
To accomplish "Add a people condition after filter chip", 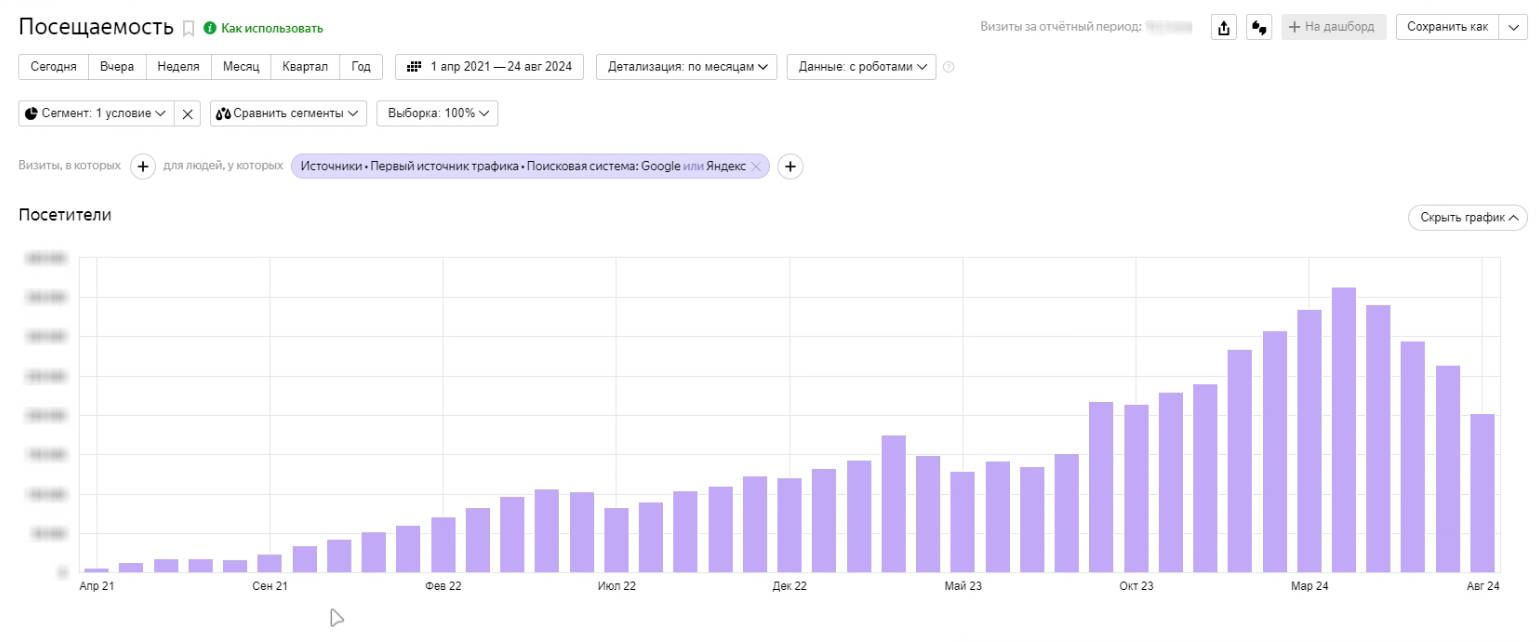I will [790, 166].
